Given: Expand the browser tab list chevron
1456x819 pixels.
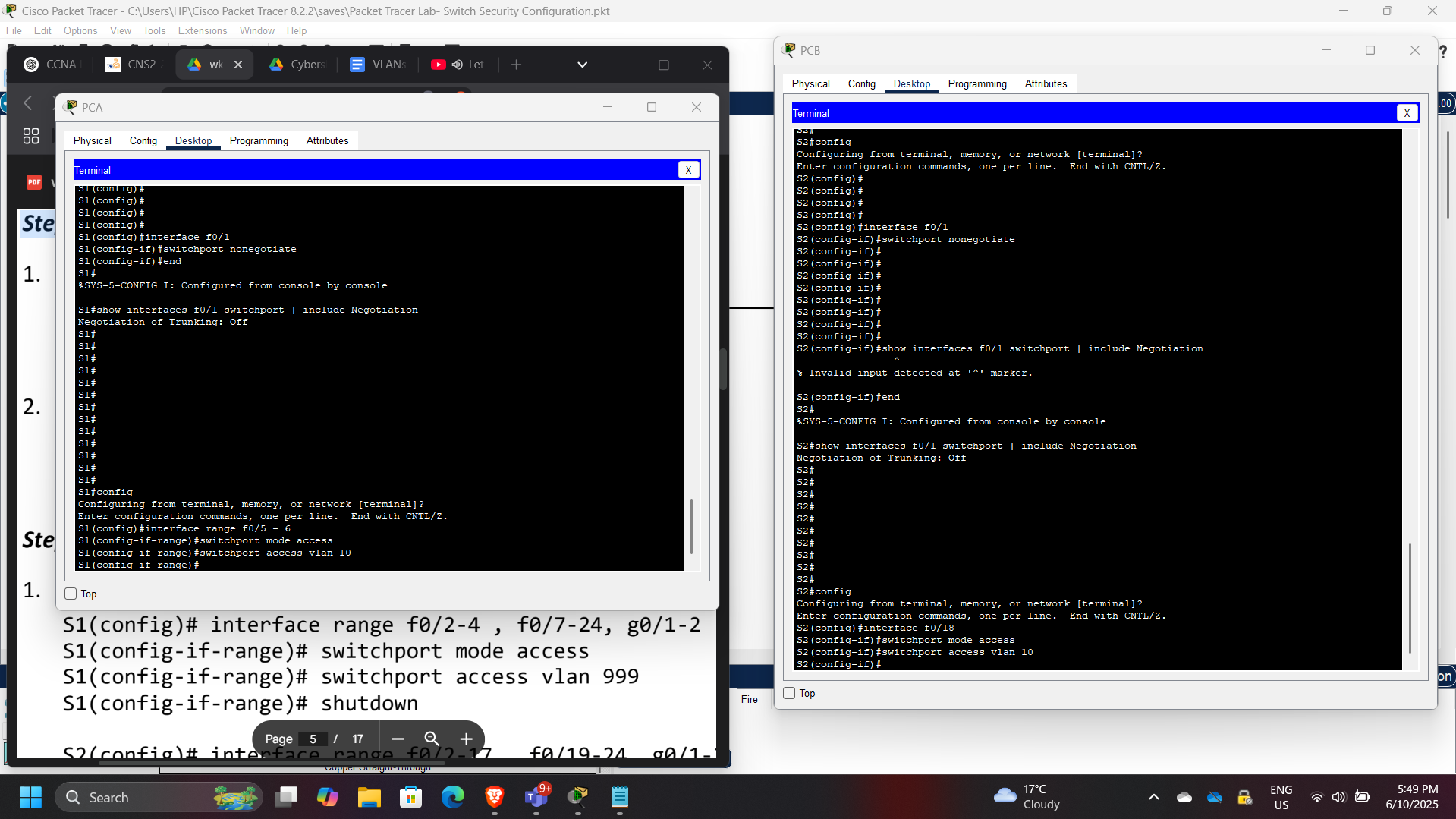Looking at the screenshot, I should [582, 65].
